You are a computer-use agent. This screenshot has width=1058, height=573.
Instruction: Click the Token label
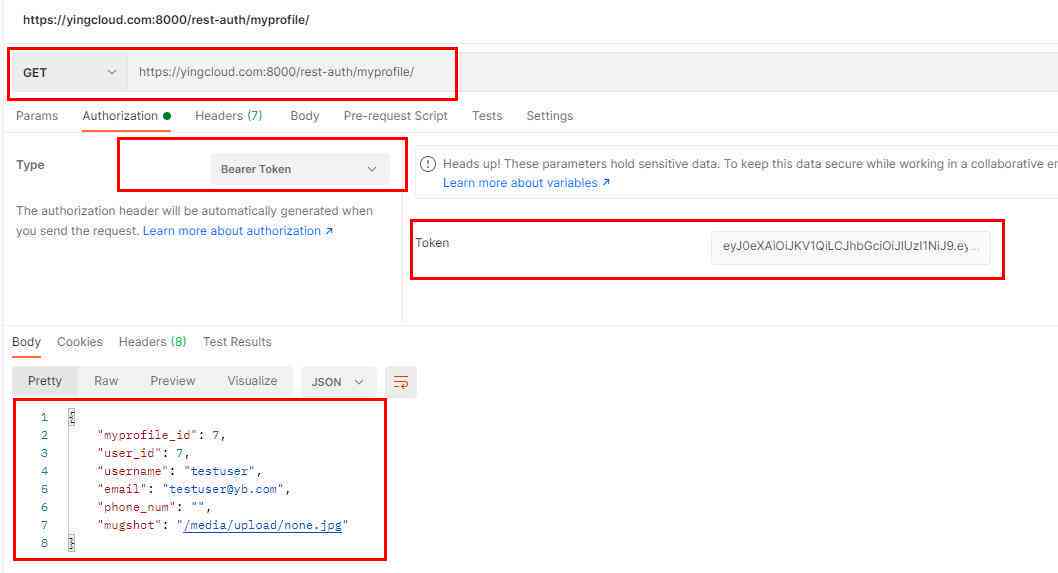[x=433, y=243]
